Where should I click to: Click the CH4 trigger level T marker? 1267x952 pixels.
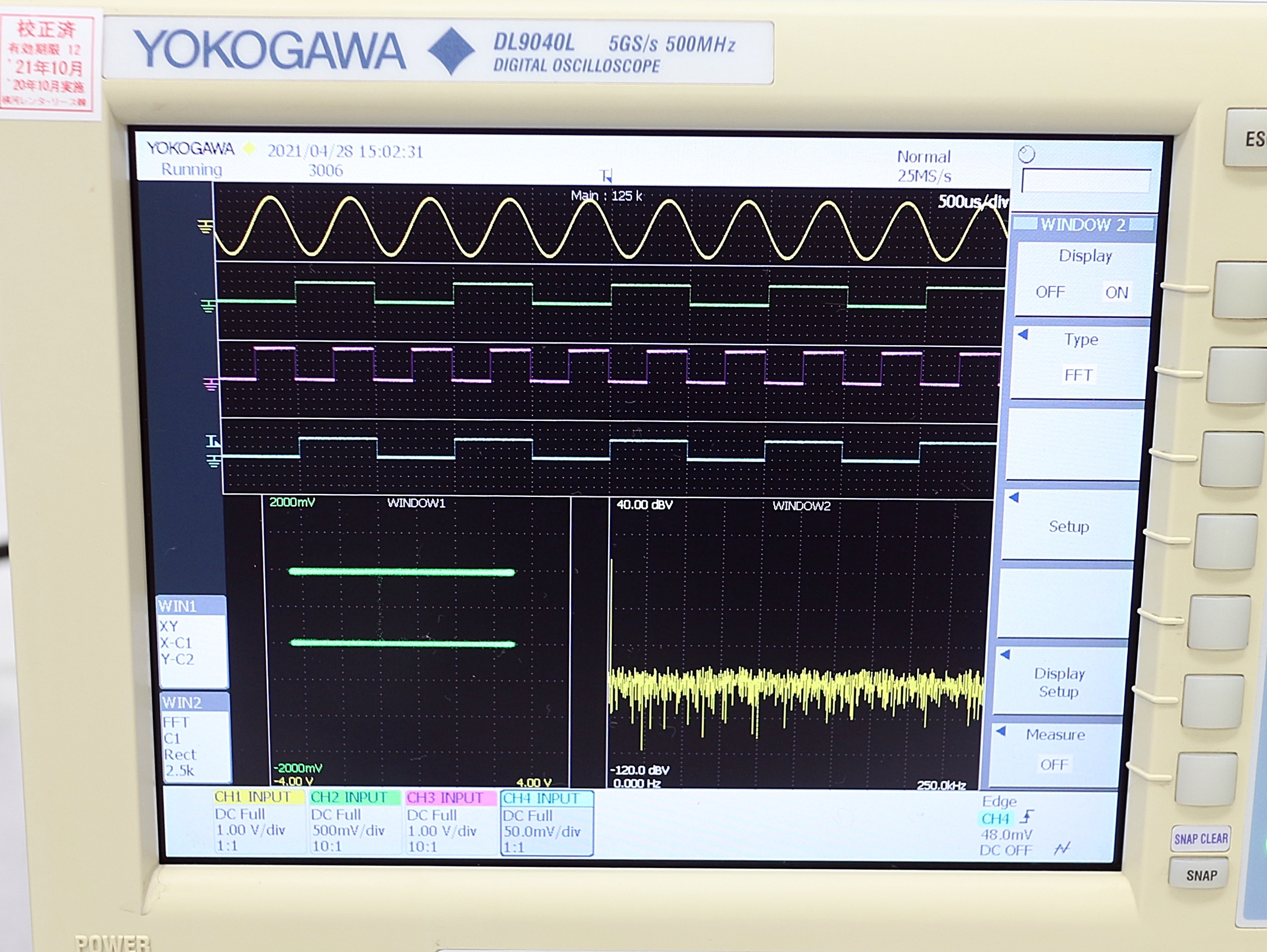[213, 441]
